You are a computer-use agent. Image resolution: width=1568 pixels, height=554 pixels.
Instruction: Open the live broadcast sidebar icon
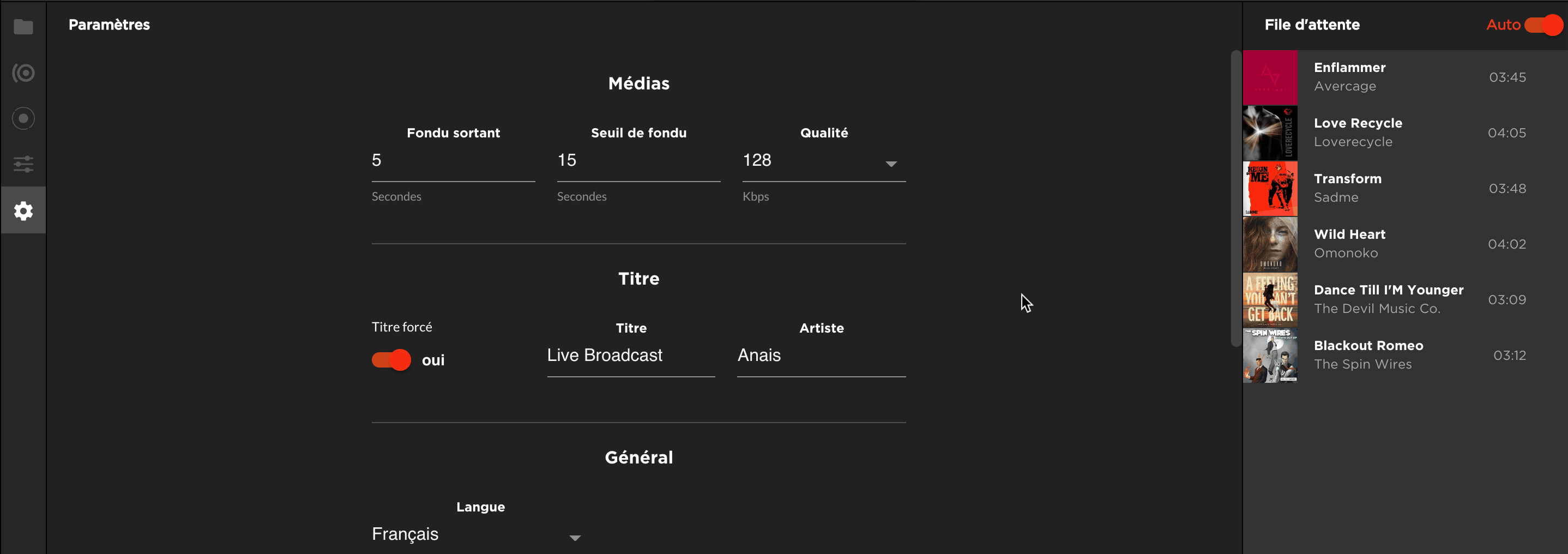tap(23, 73)
